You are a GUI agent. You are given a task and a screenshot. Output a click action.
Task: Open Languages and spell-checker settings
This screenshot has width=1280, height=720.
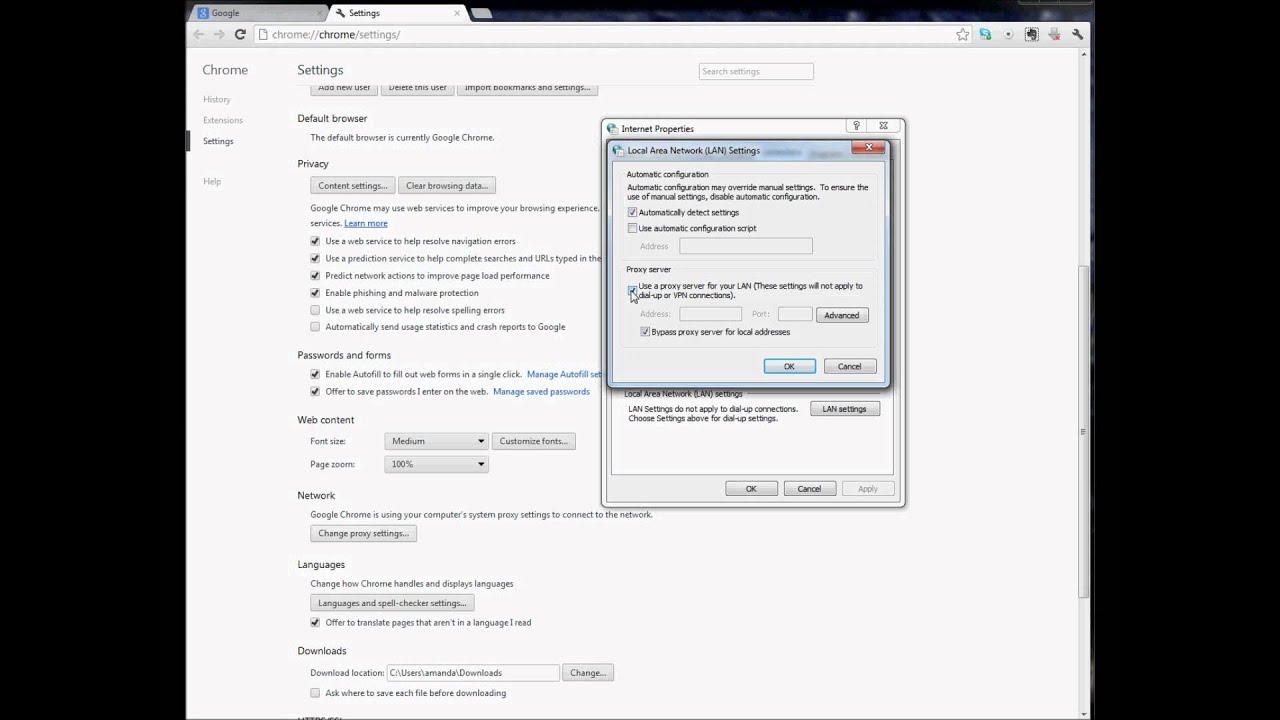point(392,603)
